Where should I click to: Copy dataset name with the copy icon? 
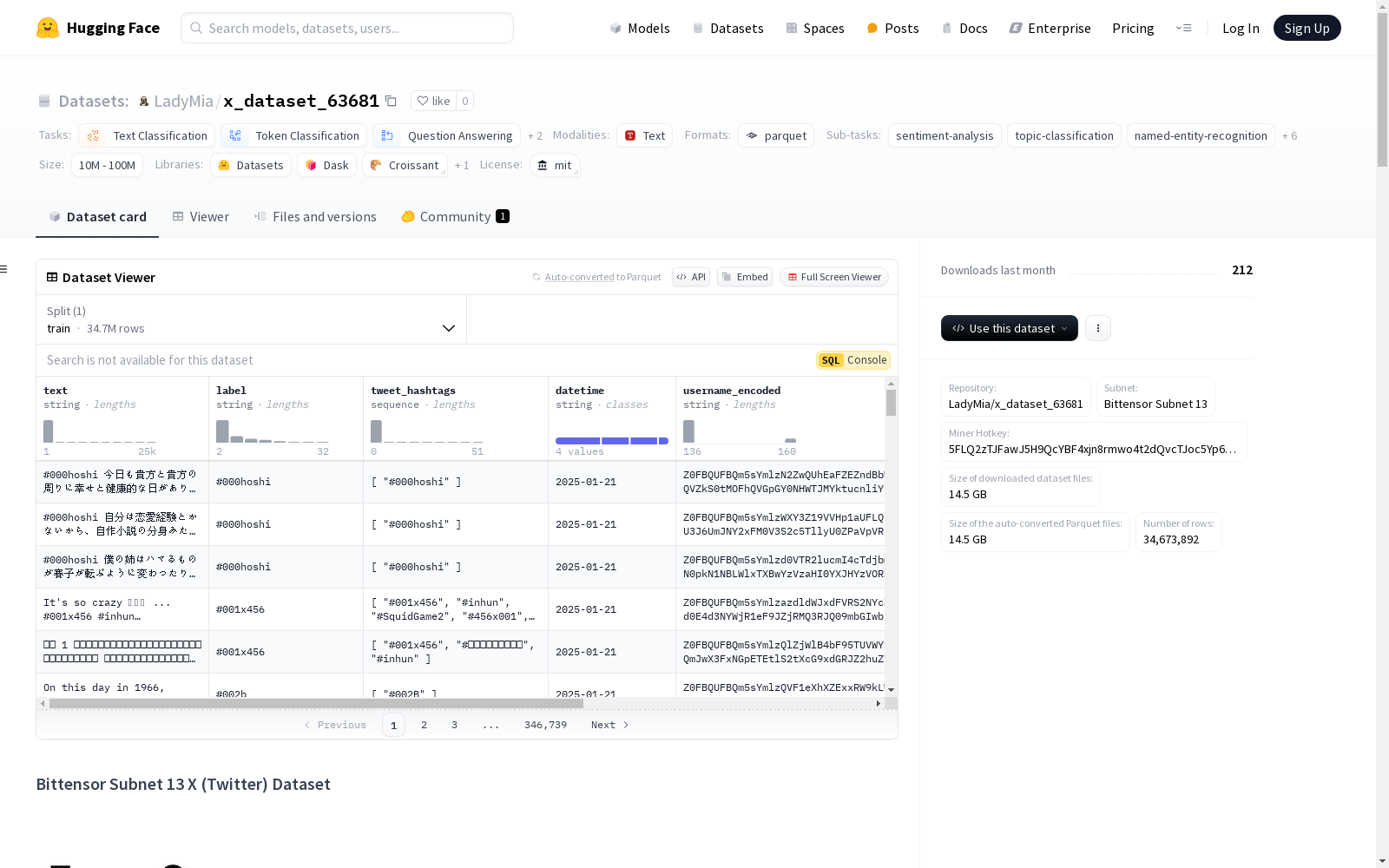pyautogui.click(x=391, y=101)
